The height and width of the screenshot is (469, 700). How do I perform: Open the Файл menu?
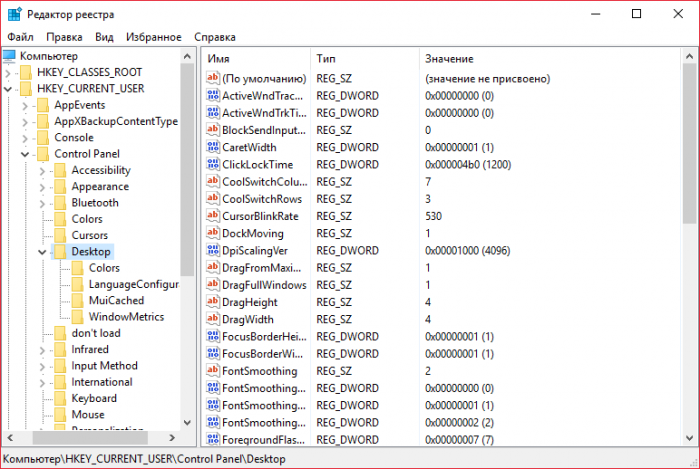pos(21,37)
